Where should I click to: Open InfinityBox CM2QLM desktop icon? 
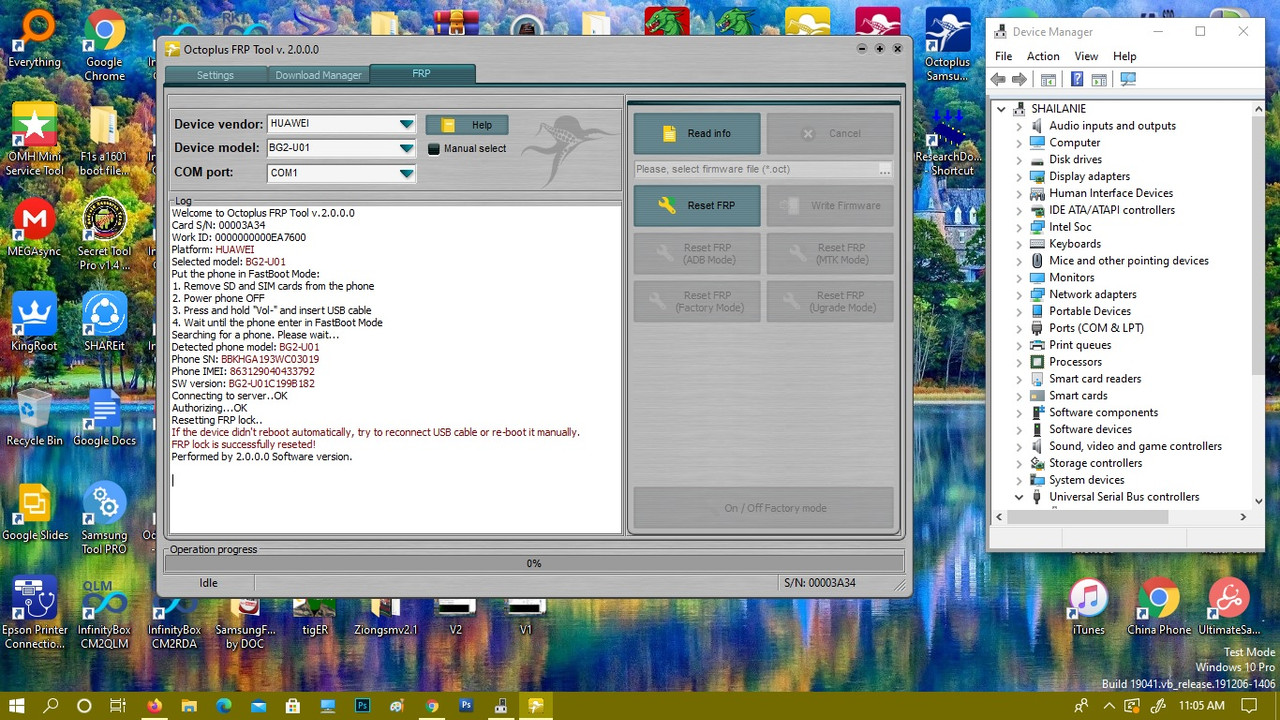pyautogui.click(x=104, y=613)
